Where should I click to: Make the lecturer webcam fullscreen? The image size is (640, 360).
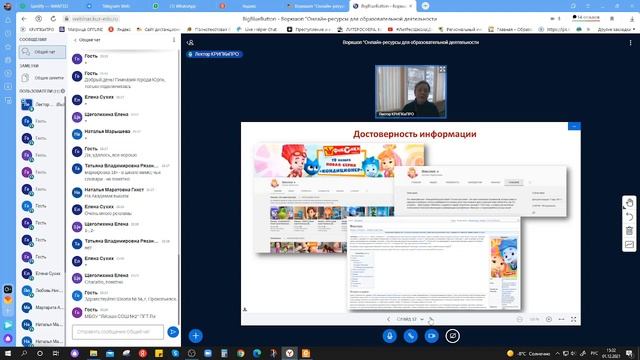(442, 69)
